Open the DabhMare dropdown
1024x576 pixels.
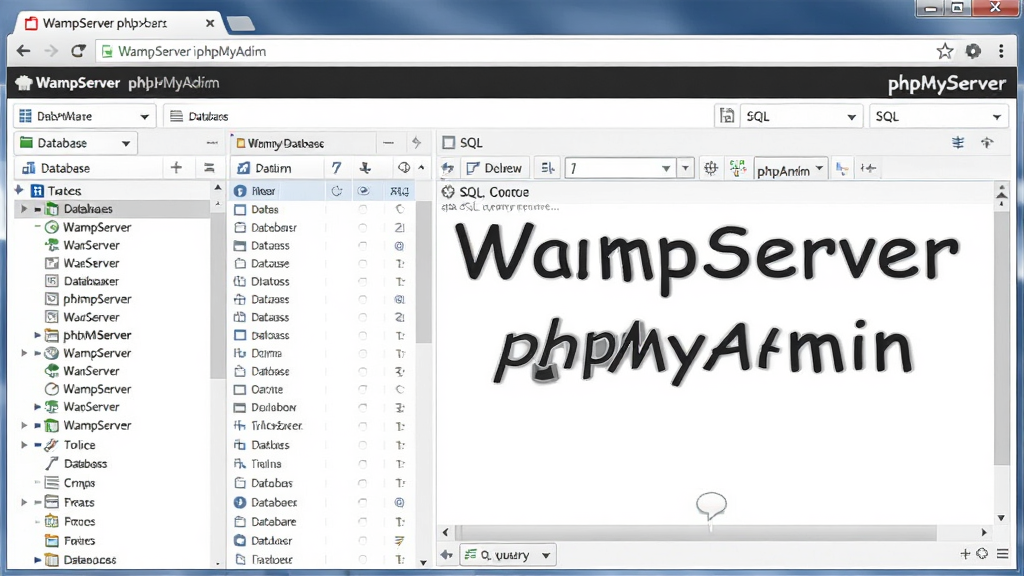84,116
